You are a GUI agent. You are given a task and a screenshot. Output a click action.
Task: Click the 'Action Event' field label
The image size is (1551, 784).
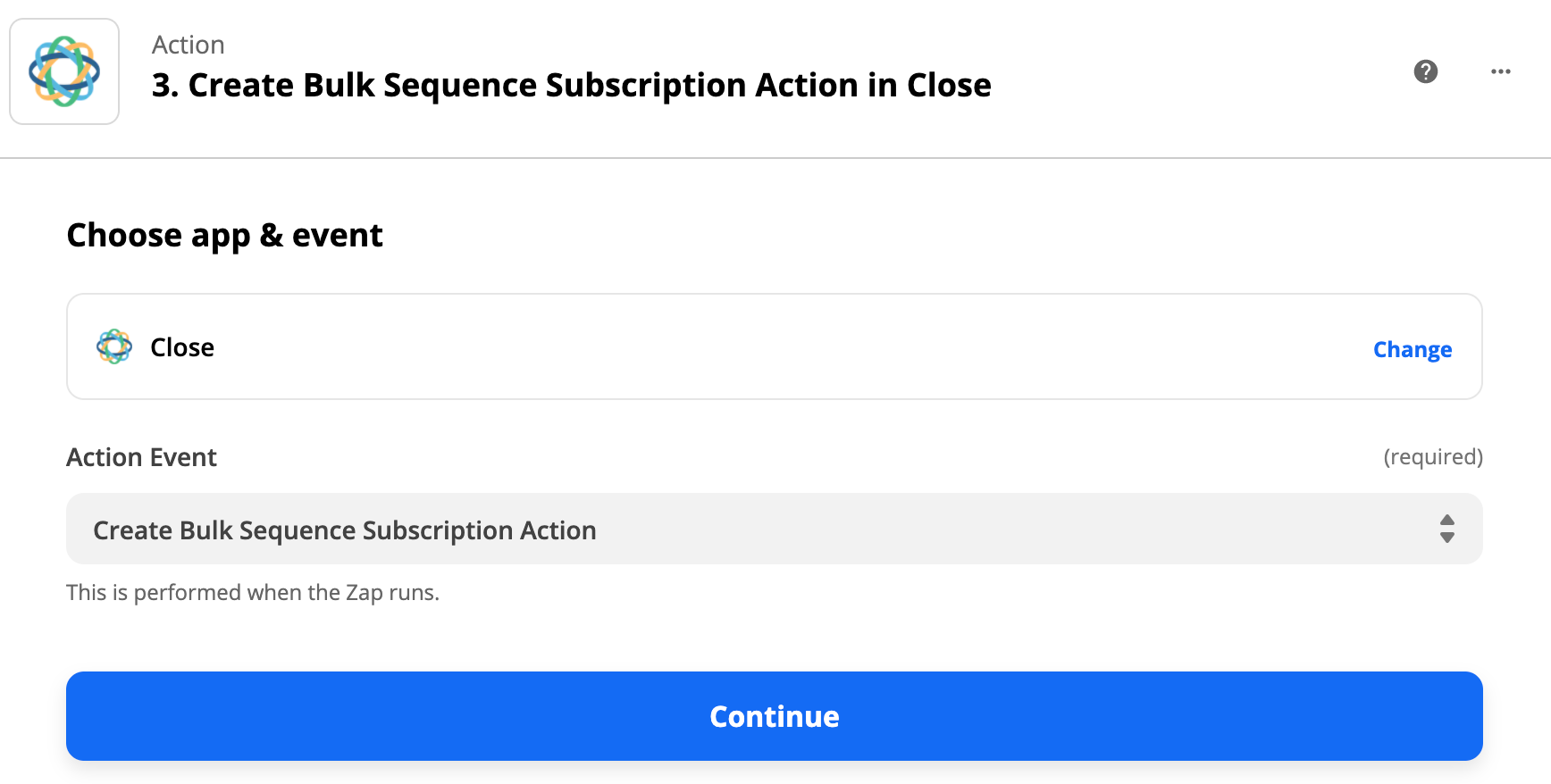point(141,457)
